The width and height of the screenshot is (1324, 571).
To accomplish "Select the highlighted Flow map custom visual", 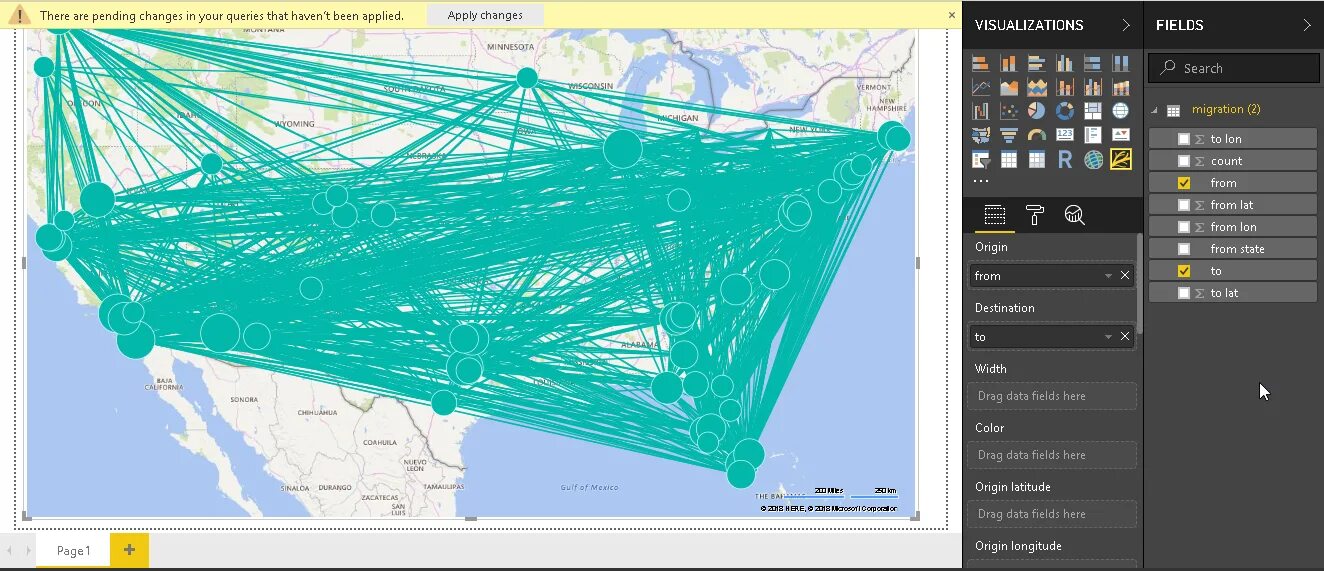I will pyautogui.click(x=1120, y=159).
